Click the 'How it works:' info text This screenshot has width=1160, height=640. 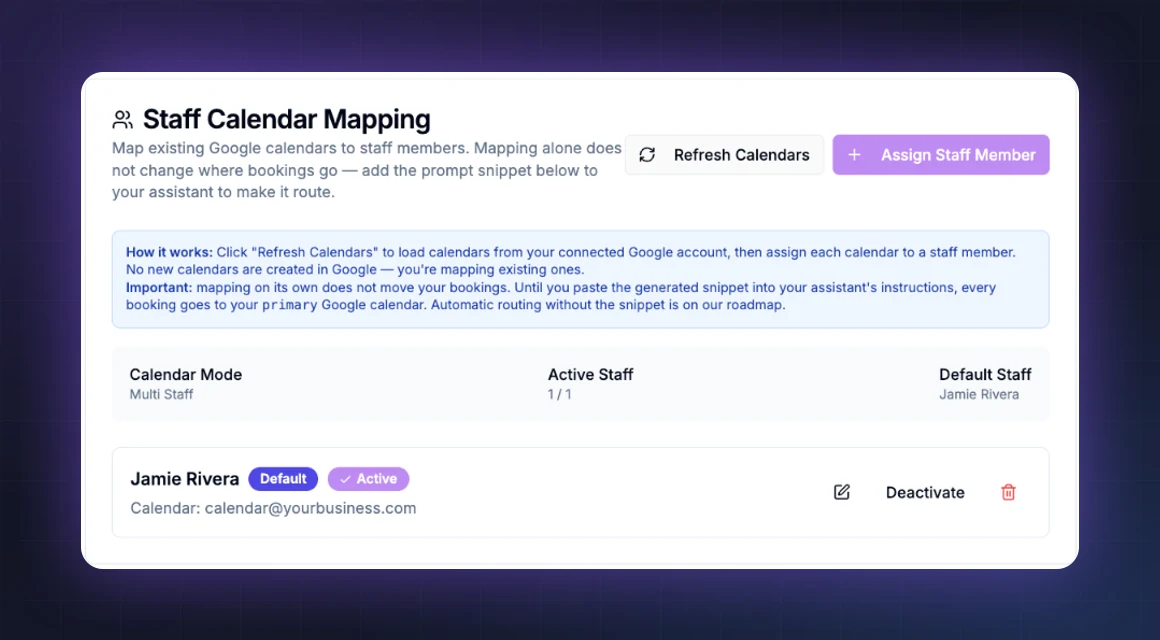tap(169, 252)
